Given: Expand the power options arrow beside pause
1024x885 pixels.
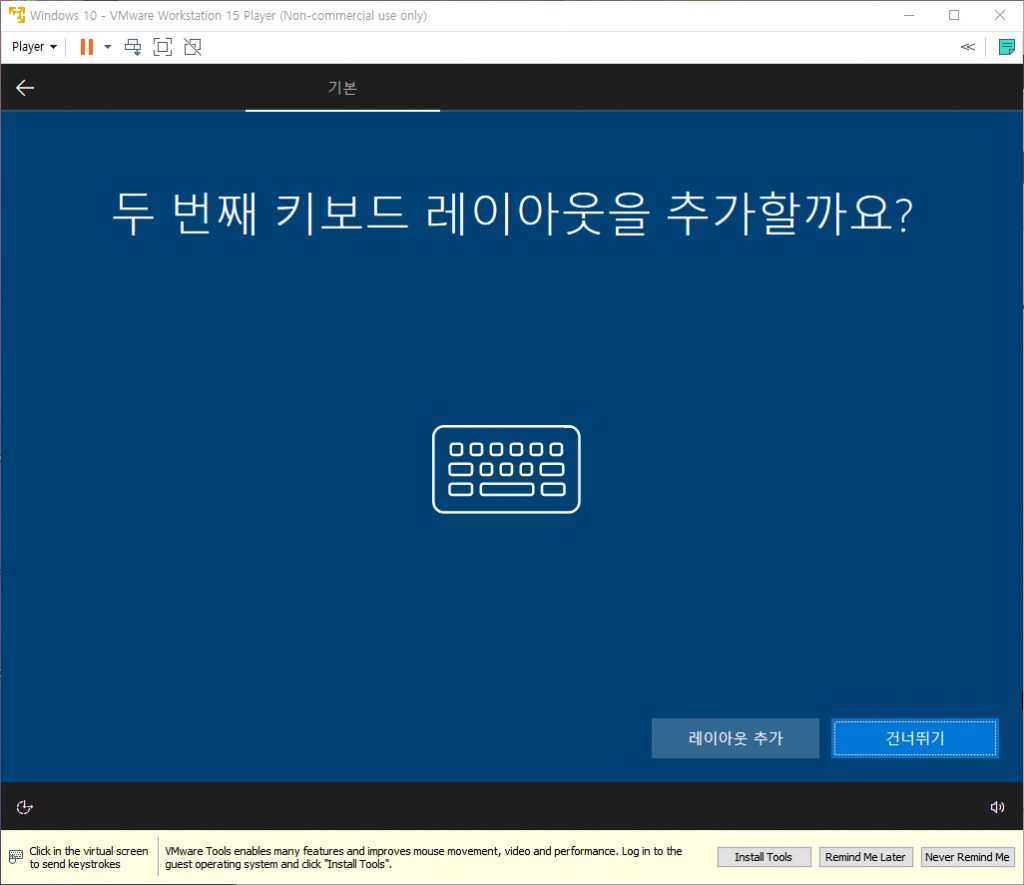Looking at the screenshot, I should coord(108,47).
